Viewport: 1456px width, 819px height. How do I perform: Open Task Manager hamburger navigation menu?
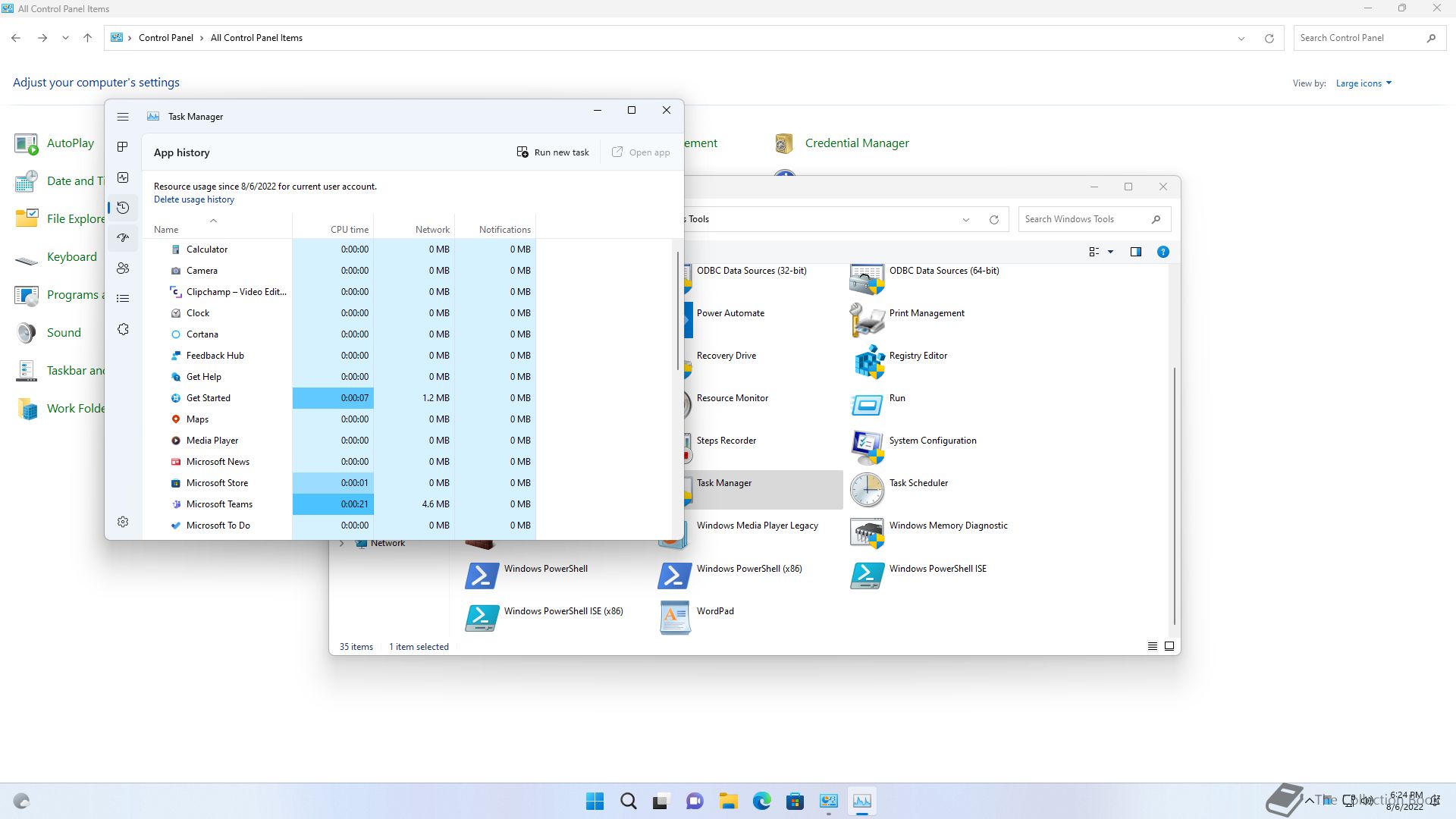(x=123, y=117)
